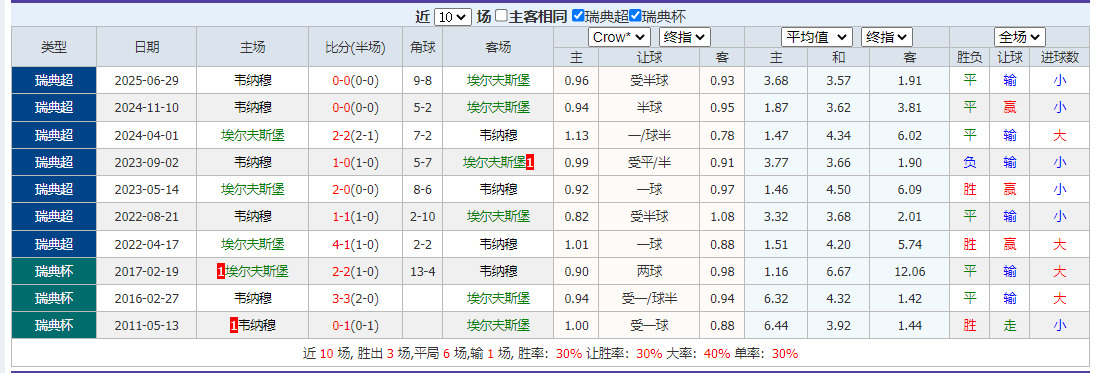Click the 0-0(0-0) score on 2025-06-29

coord(355,80)
